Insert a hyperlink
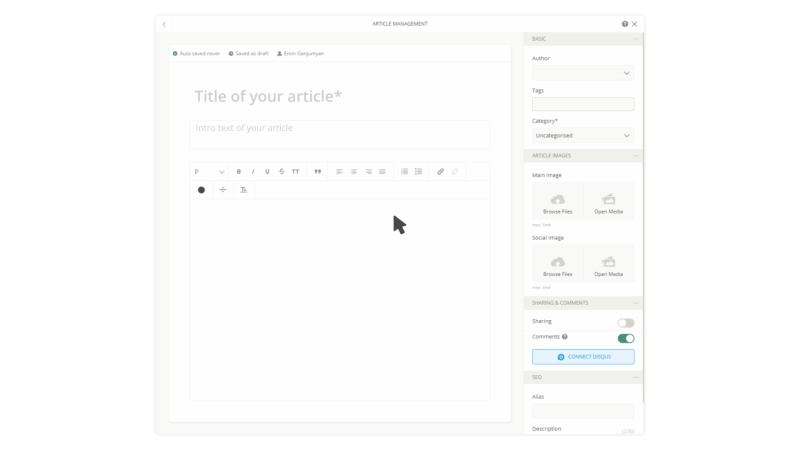The image size is (800, 450). [x=440, y=172]
